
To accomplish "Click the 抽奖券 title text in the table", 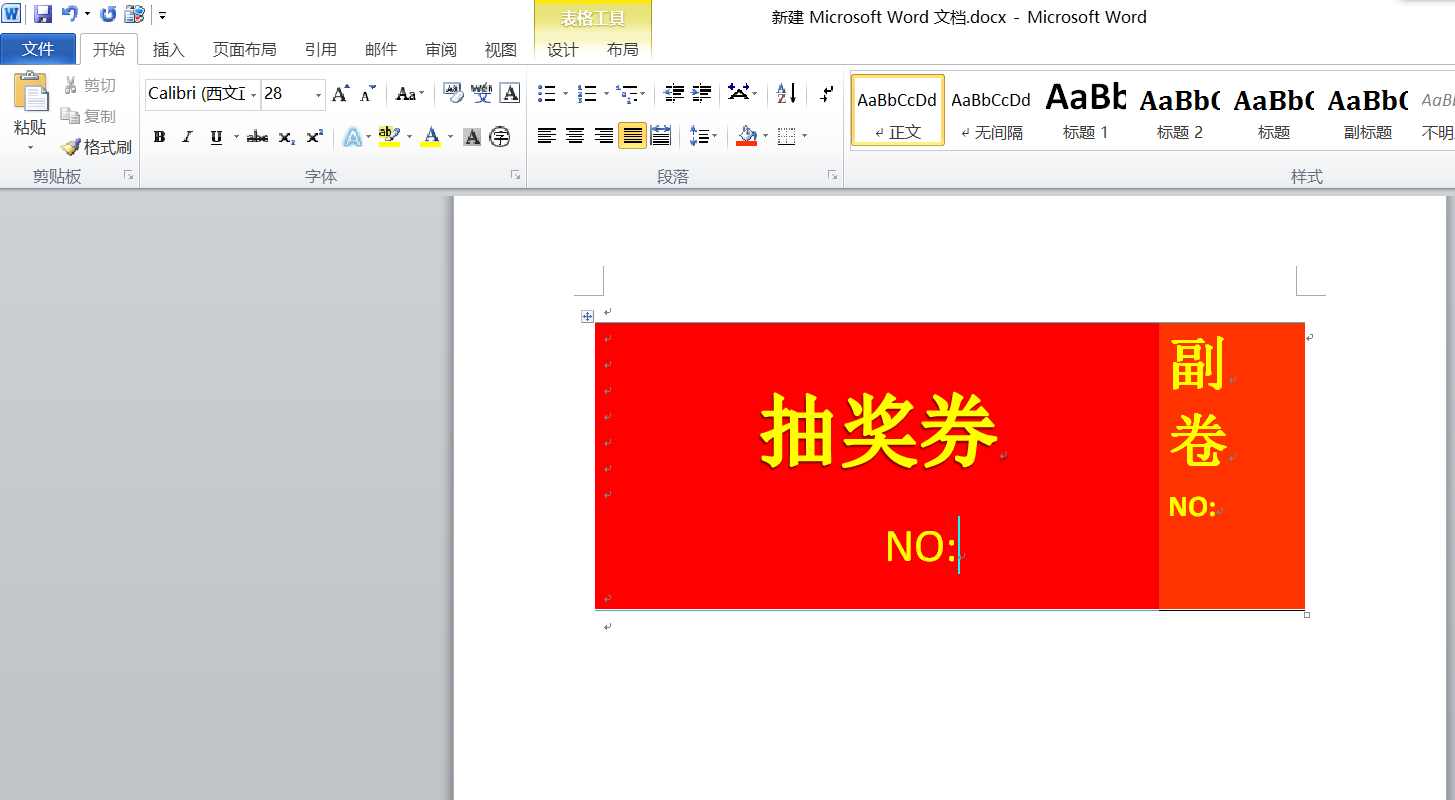I will 879,431.
